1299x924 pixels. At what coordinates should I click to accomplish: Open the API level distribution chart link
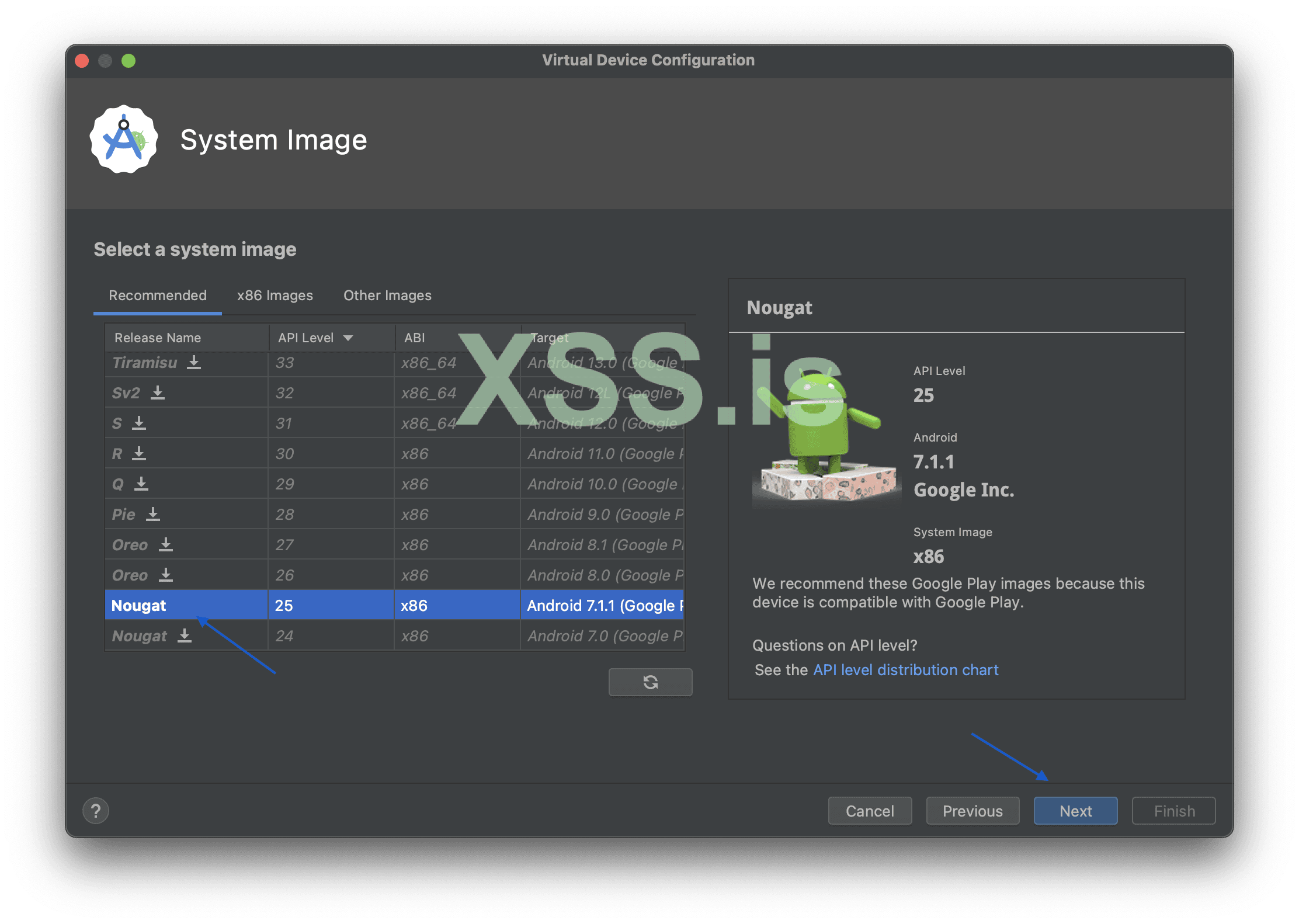pos(905,670)
